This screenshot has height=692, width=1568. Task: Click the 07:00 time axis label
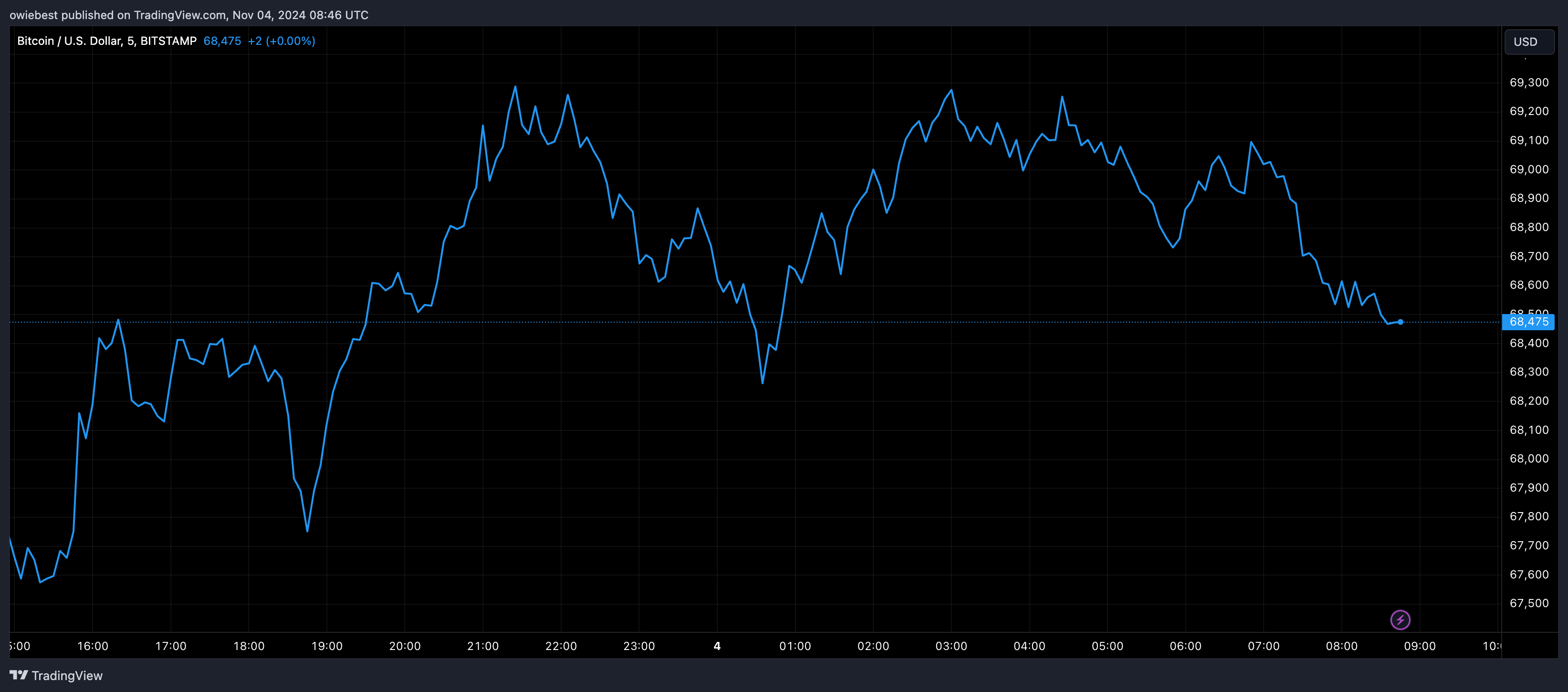click(x=1263, y=646)
